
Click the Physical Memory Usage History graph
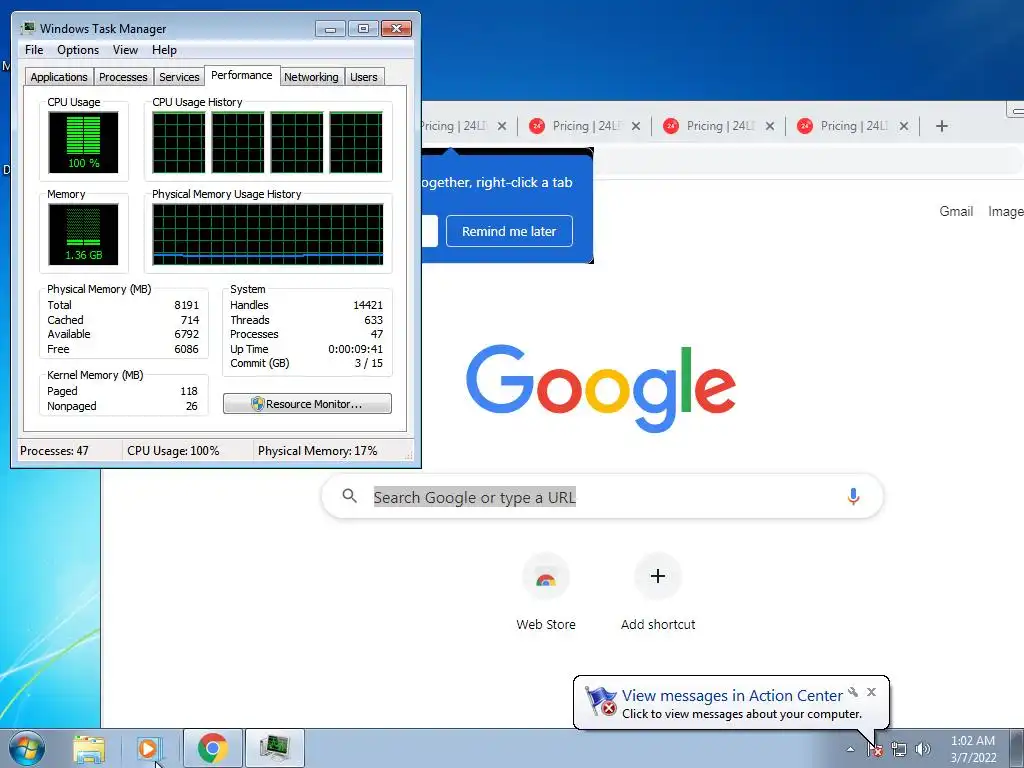(x=268, y=234)
